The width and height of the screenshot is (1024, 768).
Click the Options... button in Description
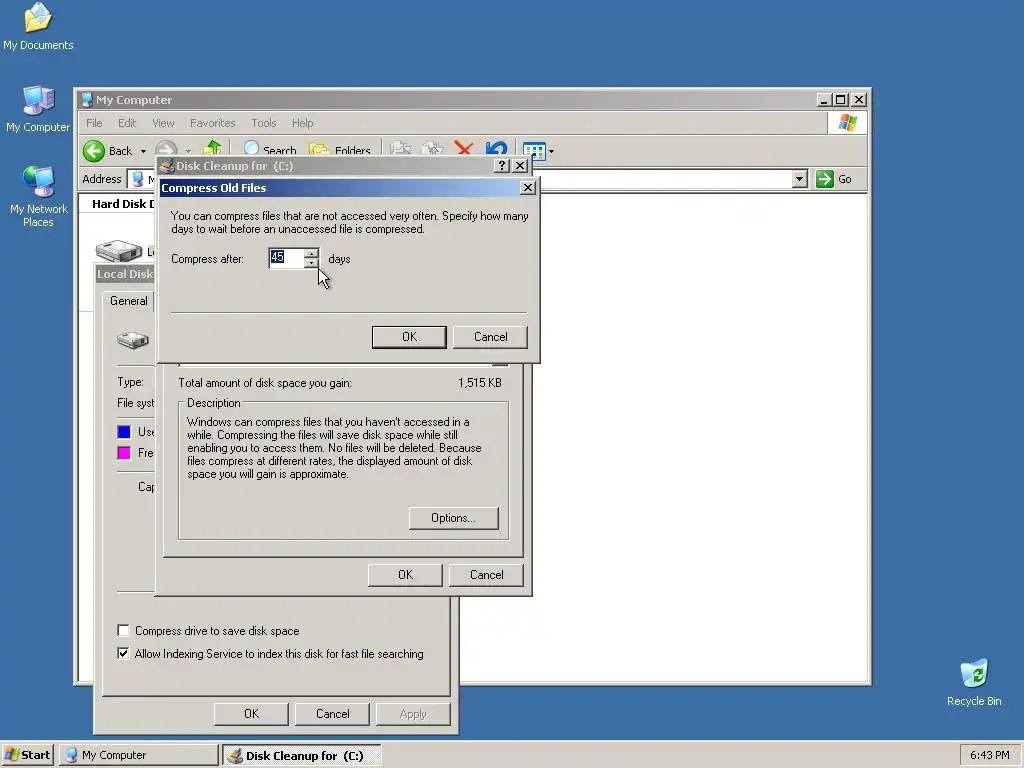(453, 518)
